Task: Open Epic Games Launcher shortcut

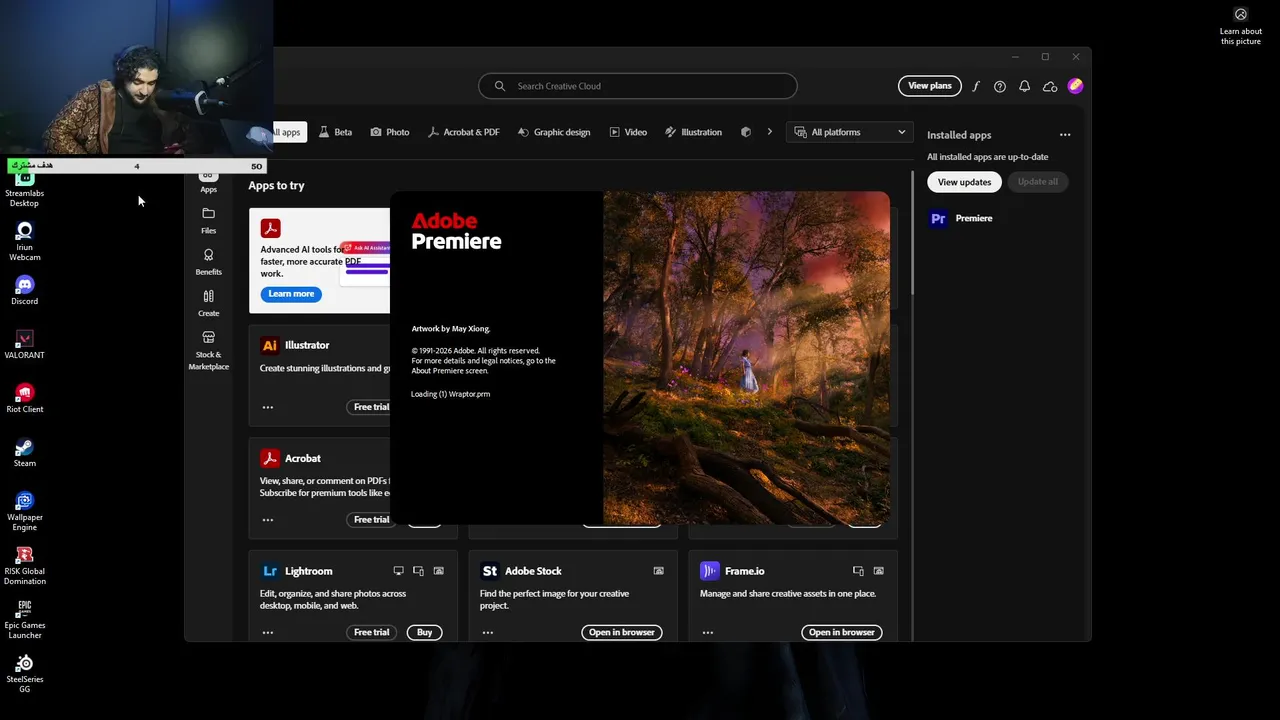Action: tap(25, 619)
